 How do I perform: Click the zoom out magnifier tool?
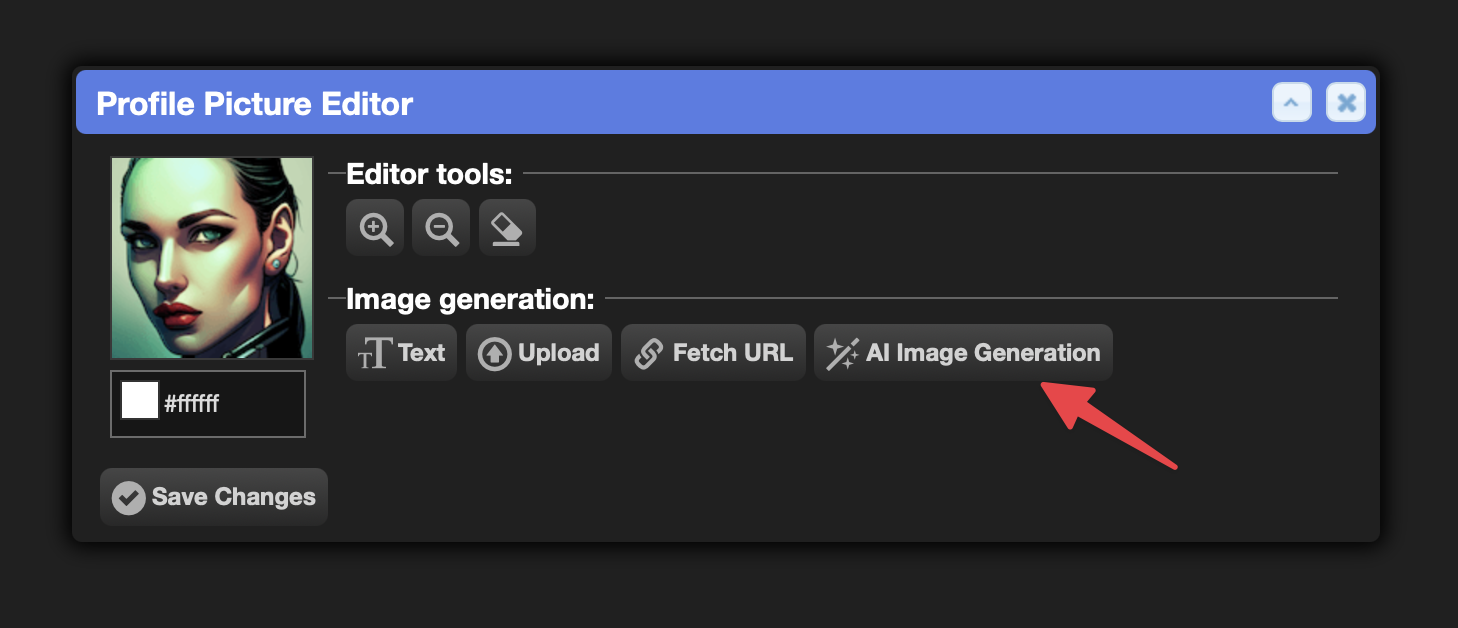point(441,228)
